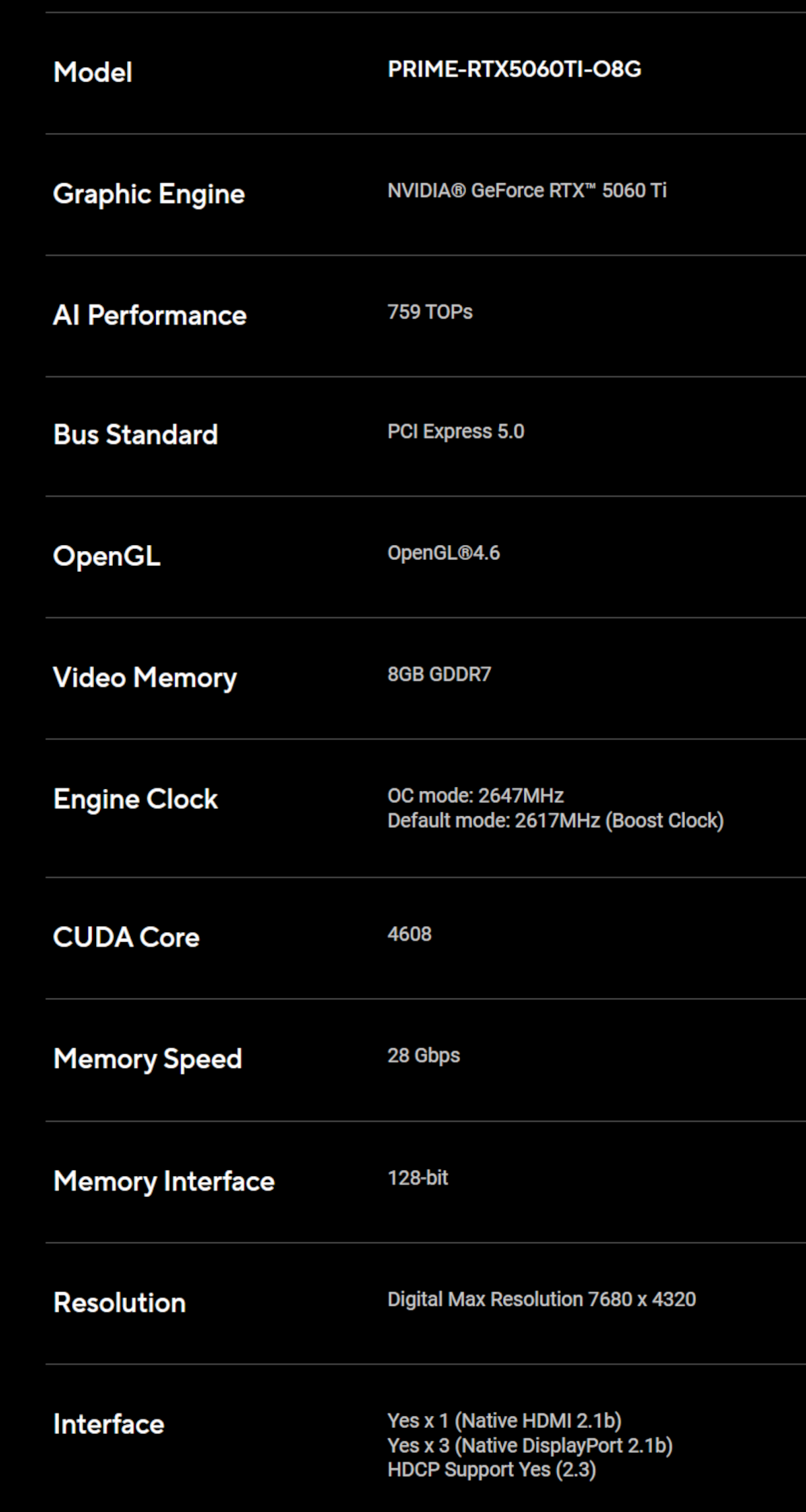Click NVIDIA GeForce RTX 5060 Ti text
The image size is (806, 1512).
pos(527,191)
